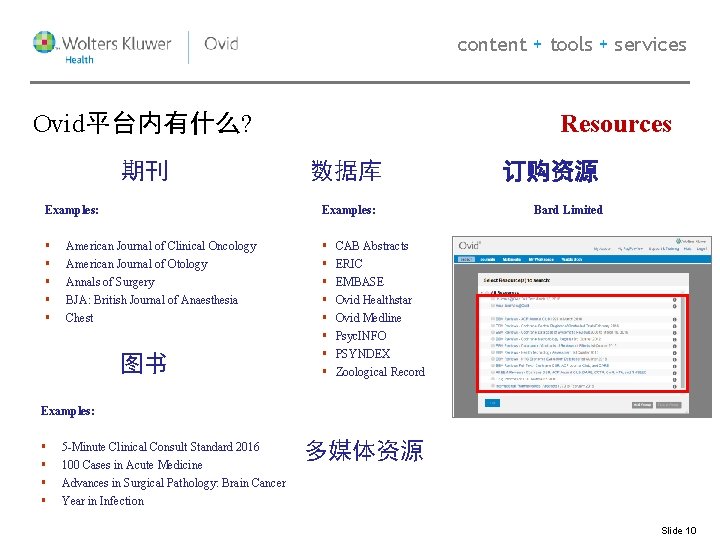Screen dimensions: 720x540
Task: Select 'Zoological Record' database entry
Action: tap(380, 372)
